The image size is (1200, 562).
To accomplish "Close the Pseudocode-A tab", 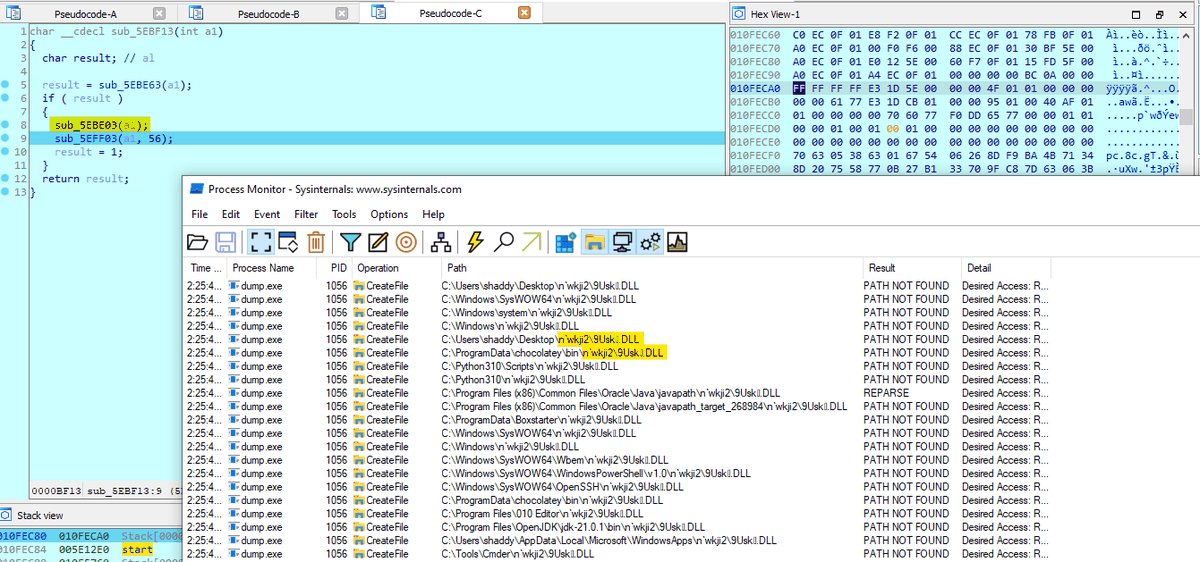I will point(160,13).
